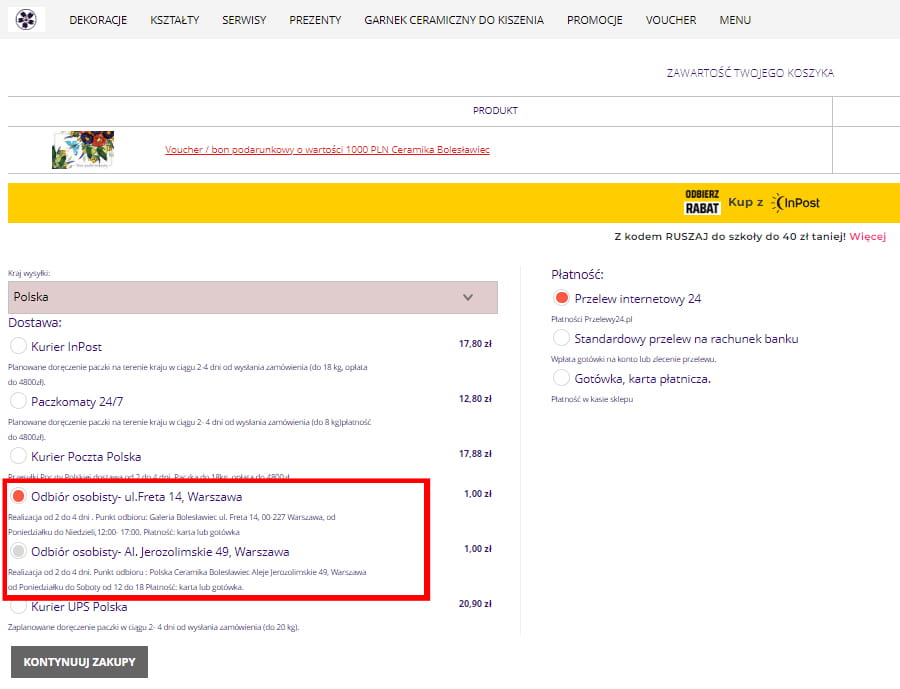Click the PRODUKT column header
Screen dimensions: 900x689
495,110
